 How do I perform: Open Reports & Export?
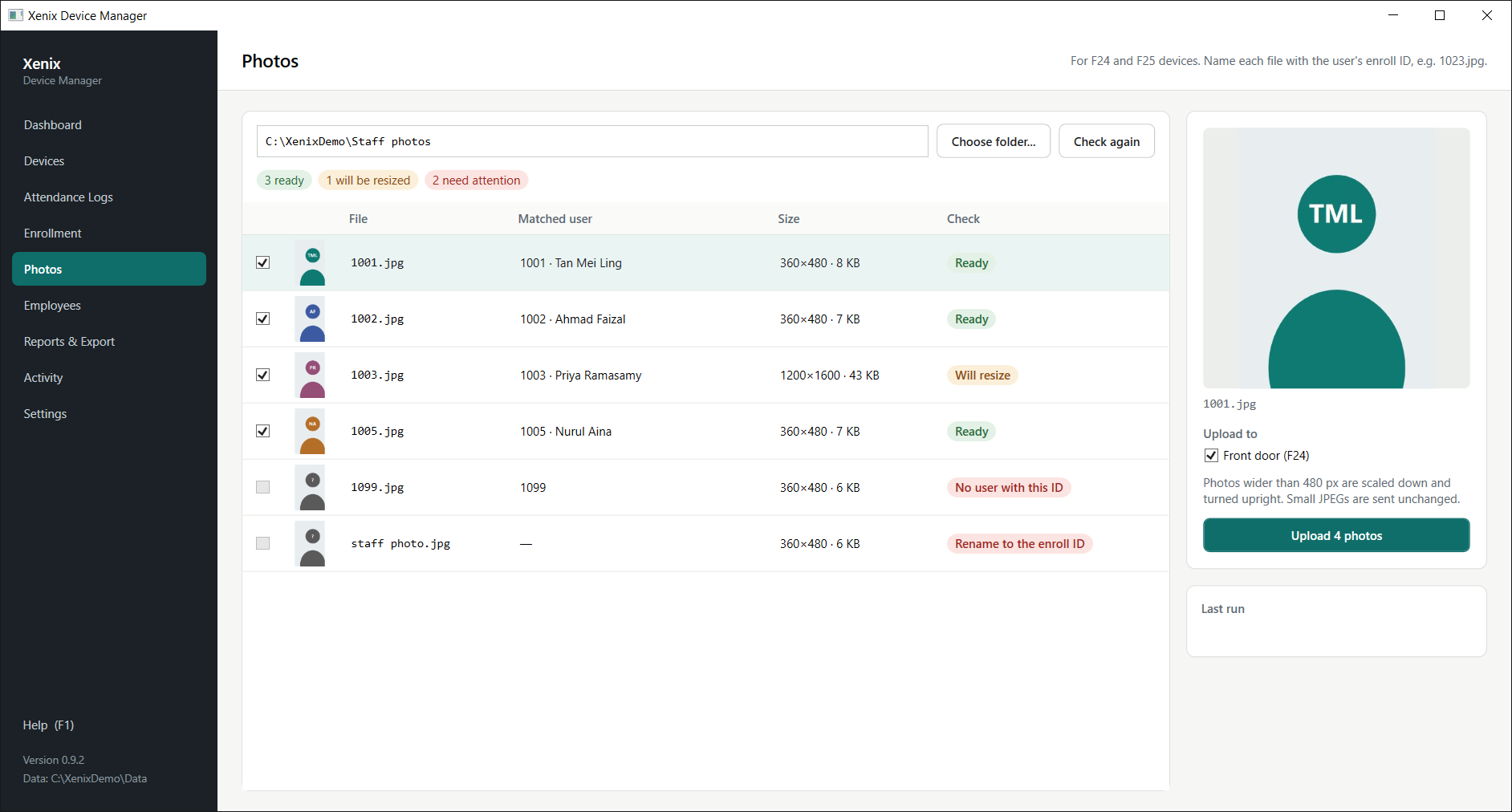pos(109,342)
